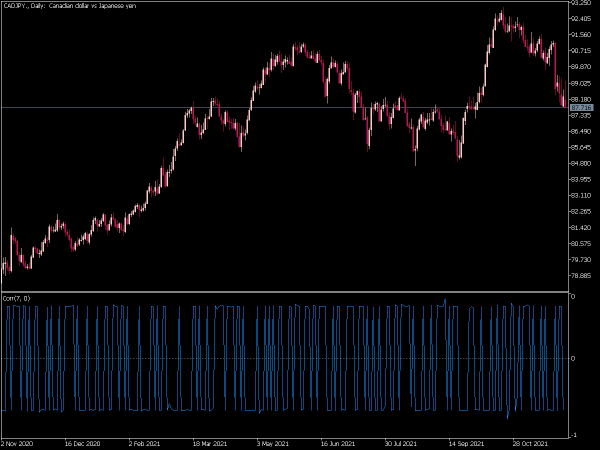Click the 82.265 price level label
This screenshot has height=450, width=600.
(x=581, y=212)
